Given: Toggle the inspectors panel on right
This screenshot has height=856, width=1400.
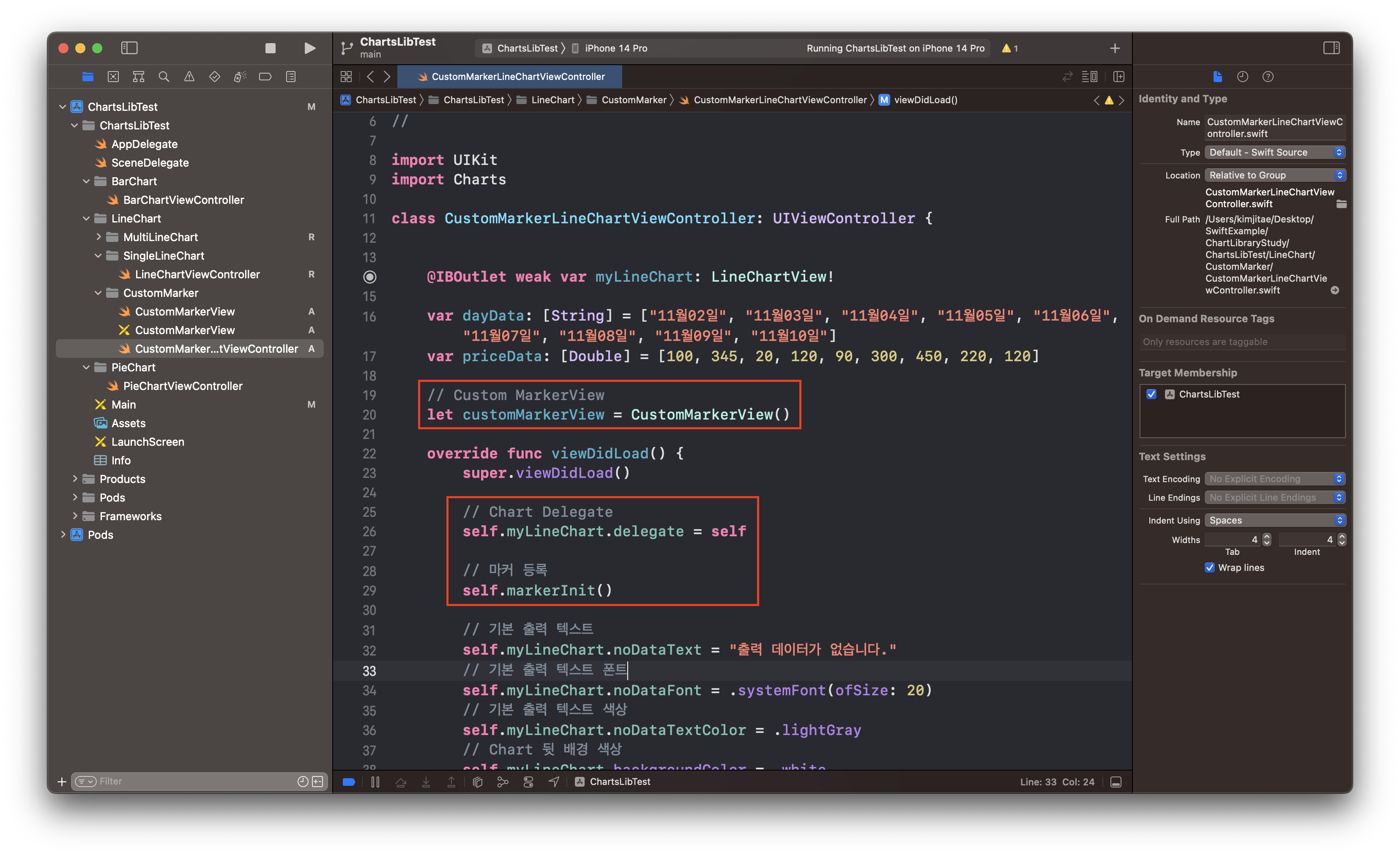Looking at the screenshot, I should tap(1331, 48).
